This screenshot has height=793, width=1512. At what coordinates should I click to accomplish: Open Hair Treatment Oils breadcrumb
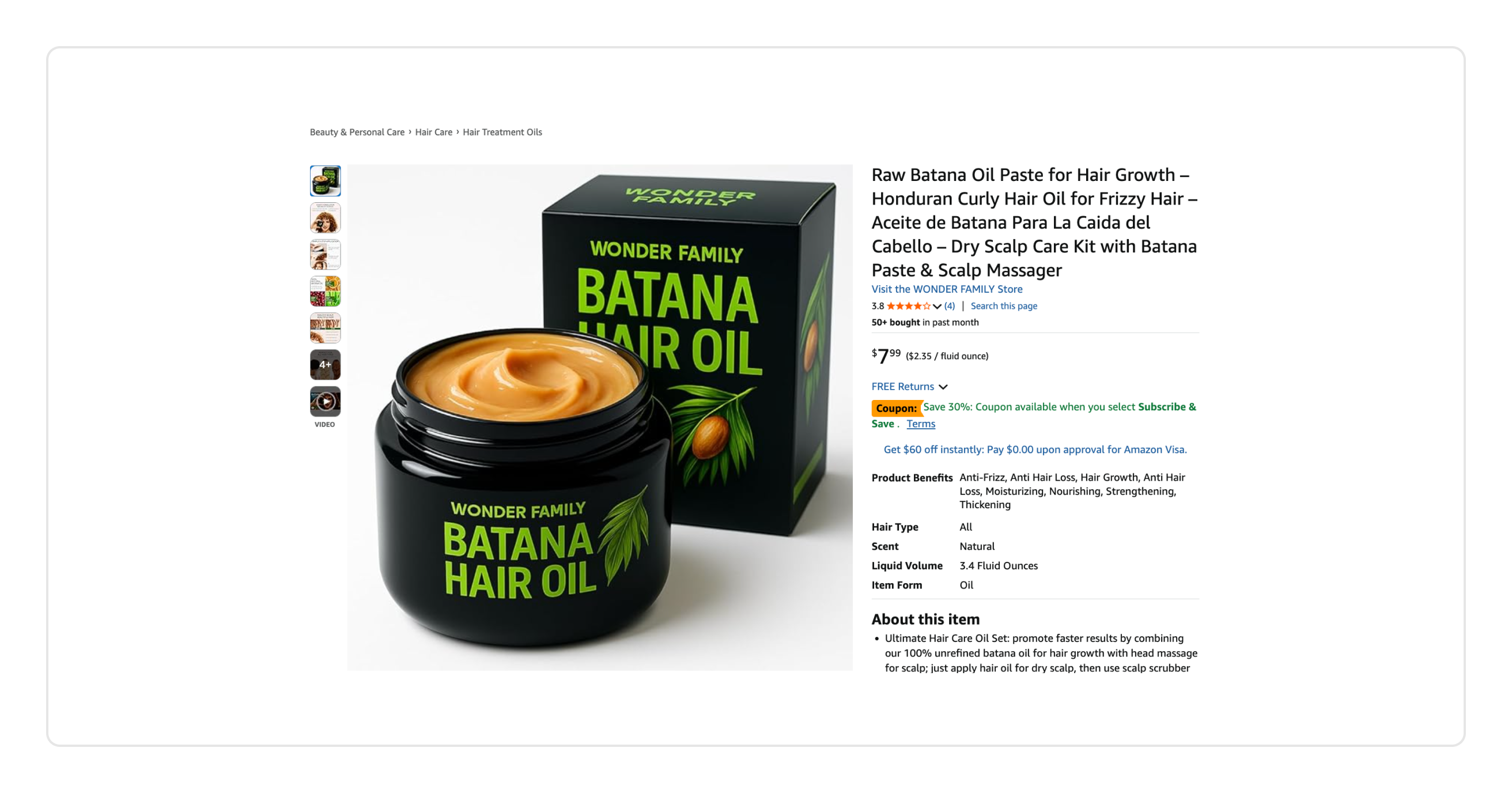(502, 132)
